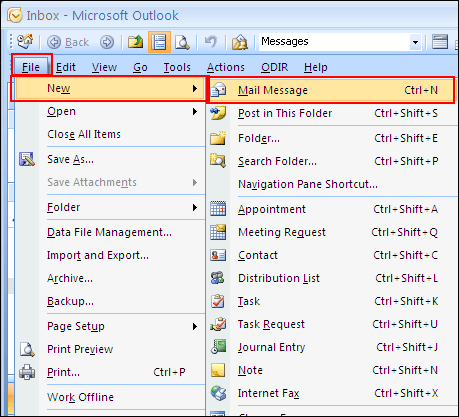Screen dimensions: 459x417
Task: Click the Print Preview toolbar icon
Action: click(182, 42)
